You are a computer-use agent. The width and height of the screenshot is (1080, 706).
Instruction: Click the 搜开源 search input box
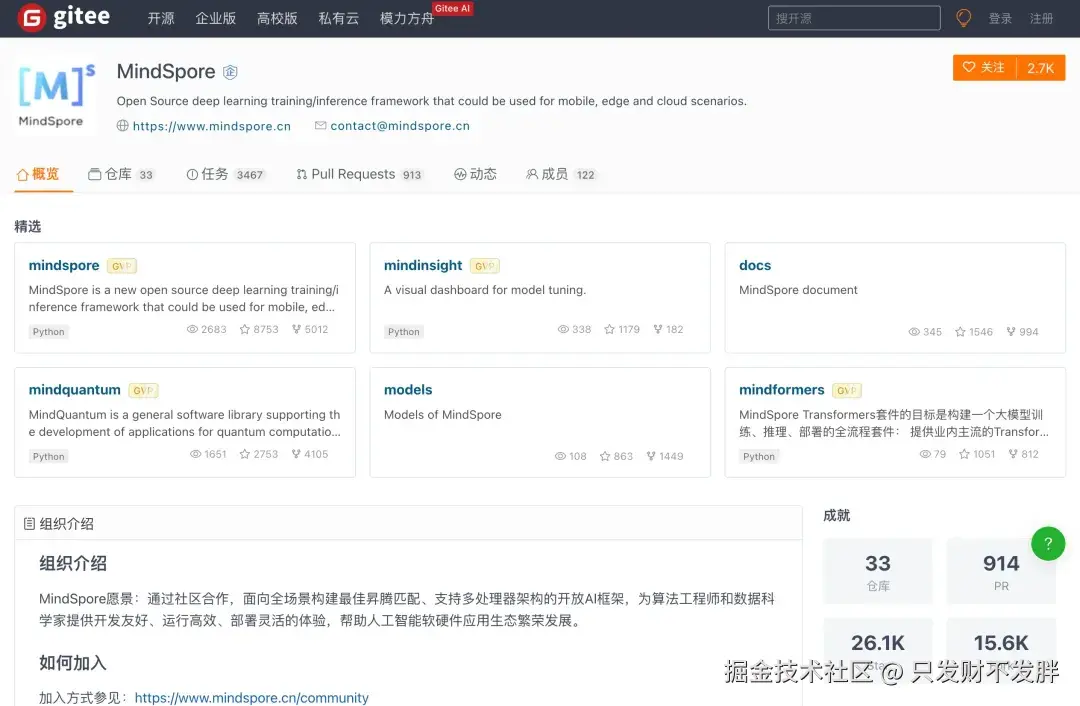(x=853, y=17)
